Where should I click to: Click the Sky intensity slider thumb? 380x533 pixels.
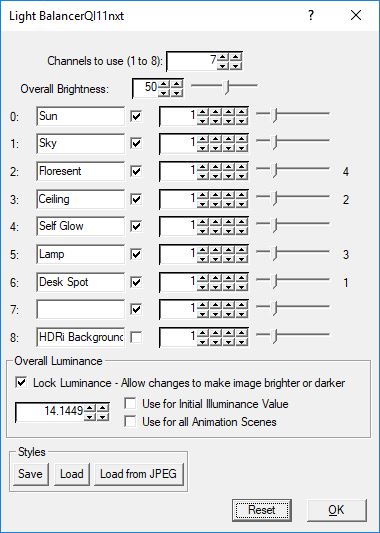tap(275, 142)
